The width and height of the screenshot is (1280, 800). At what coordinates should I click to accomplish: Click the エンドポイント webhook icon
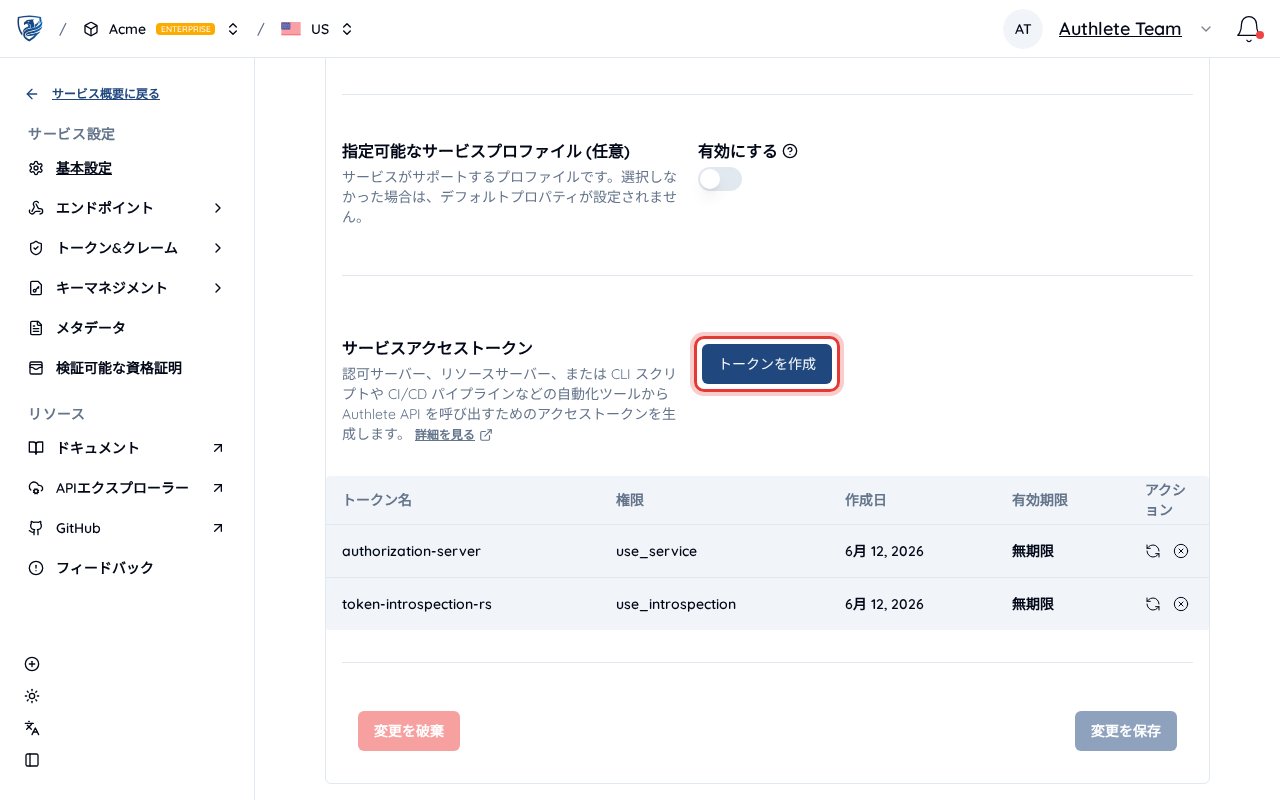pyautogui.click(x=36, y=208)
